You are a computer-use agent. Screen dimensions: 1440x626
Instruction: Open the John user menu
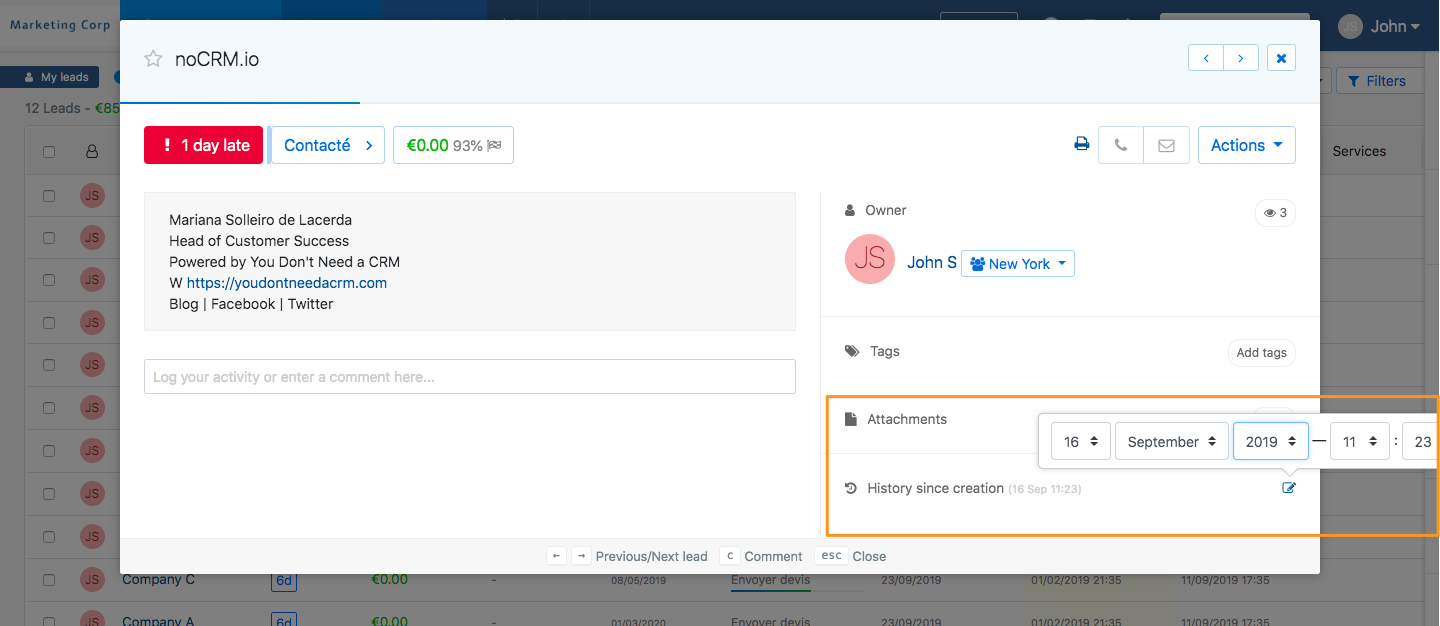(1381, 27)
